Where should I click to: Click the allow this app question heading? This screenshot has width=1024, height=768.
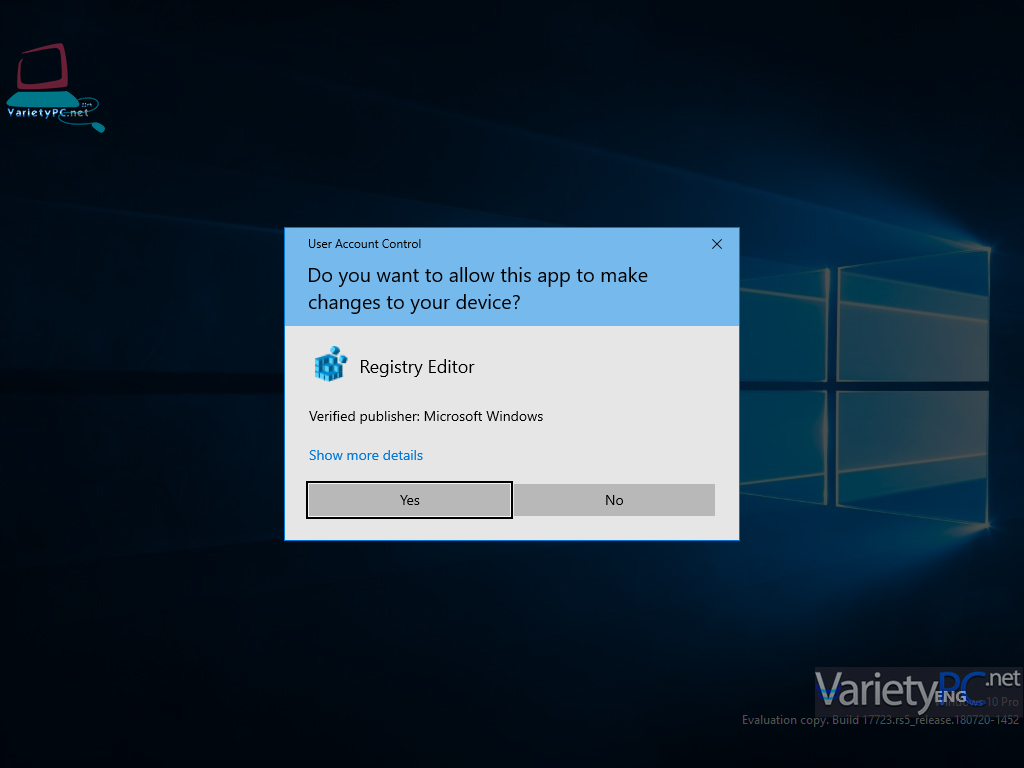[477, 289]
